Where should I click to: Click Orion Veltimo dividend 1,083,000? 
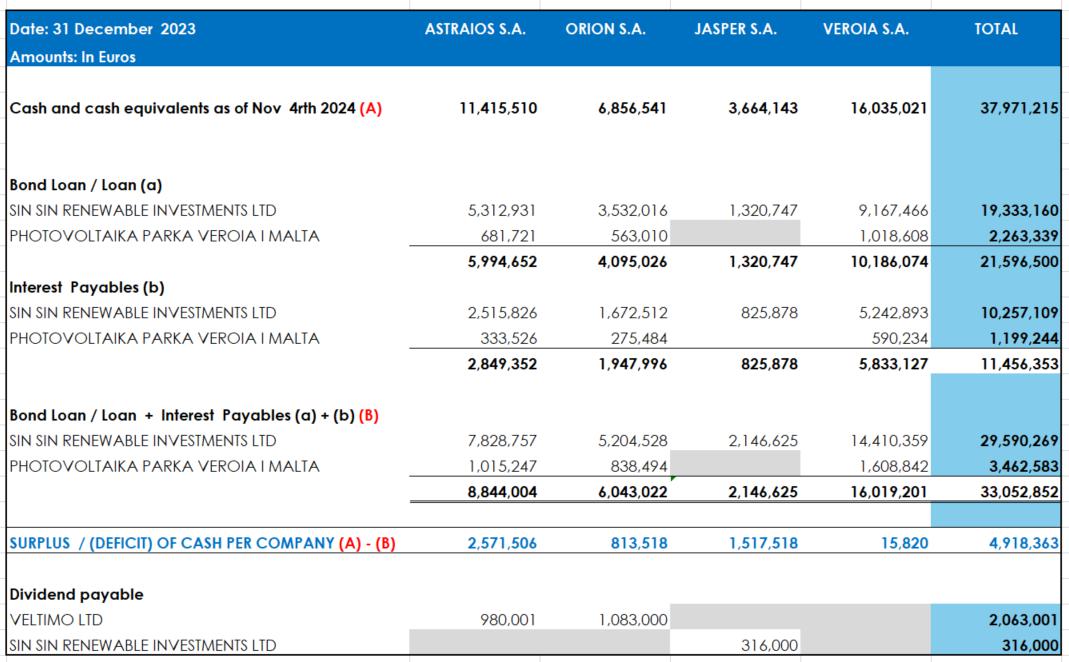[632, 620]
